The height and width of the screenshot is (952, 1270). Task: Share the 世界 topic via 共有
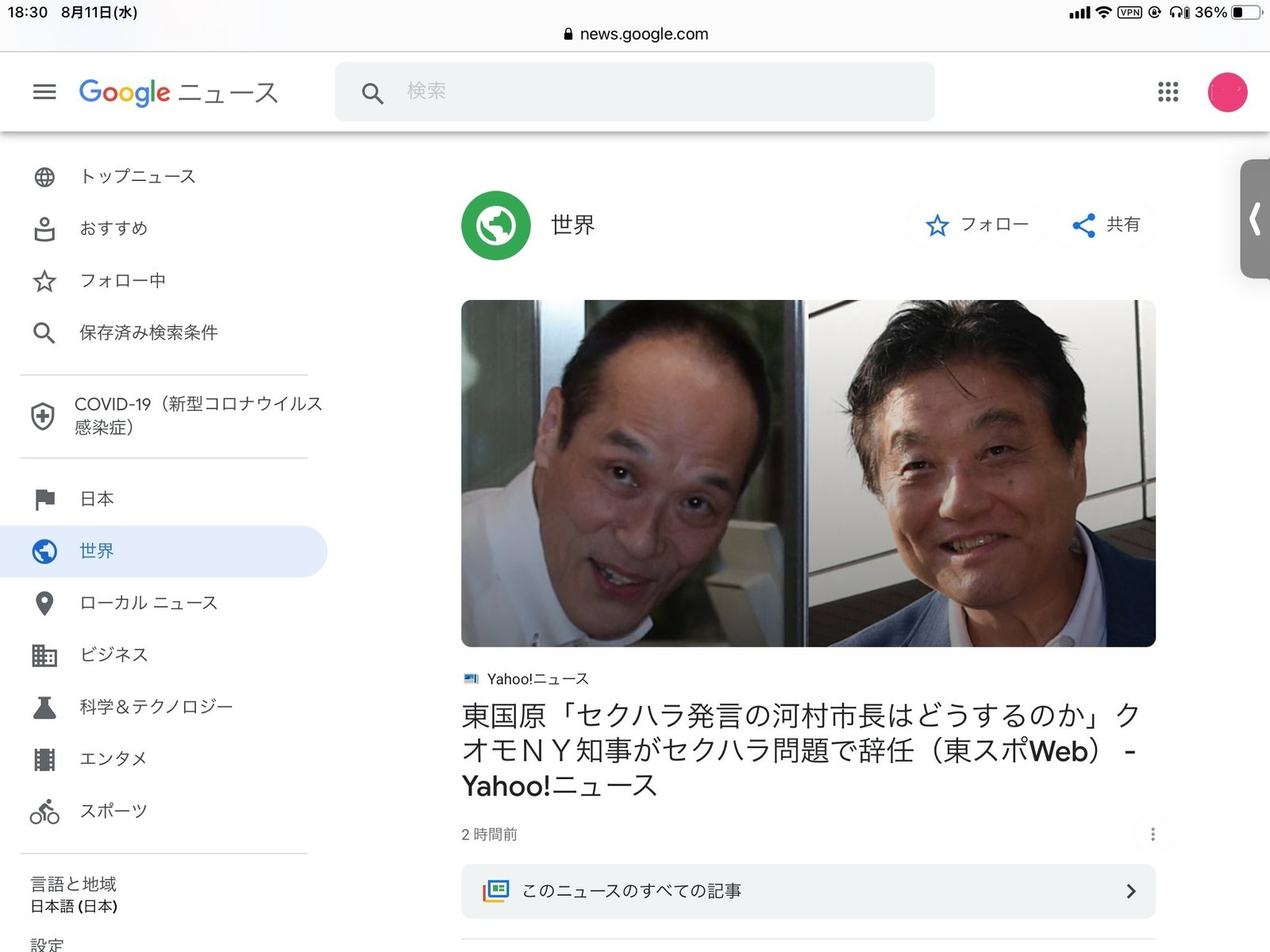pos(1105,225)
